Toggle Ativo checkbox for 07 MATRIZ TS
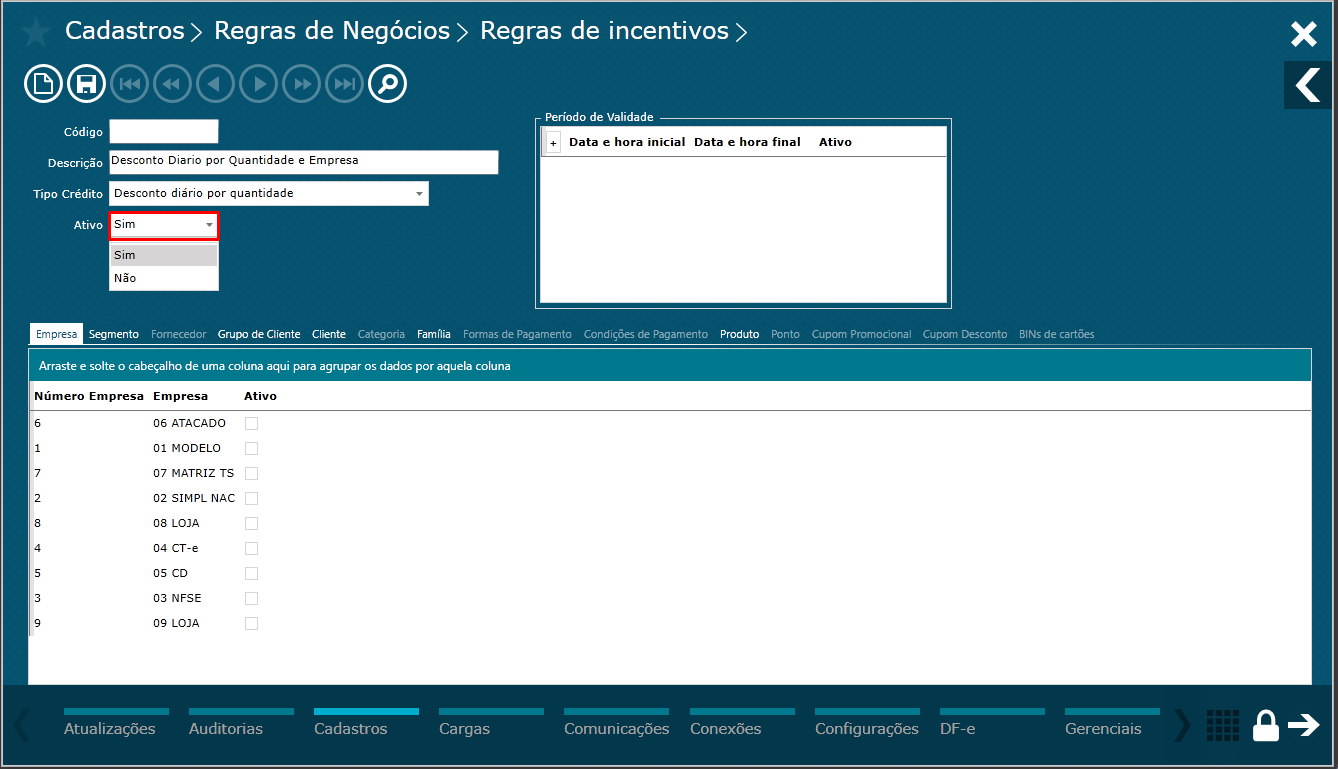Image resolution: width=1338 pixels, height=769 pixels. (x=251, y=473)
